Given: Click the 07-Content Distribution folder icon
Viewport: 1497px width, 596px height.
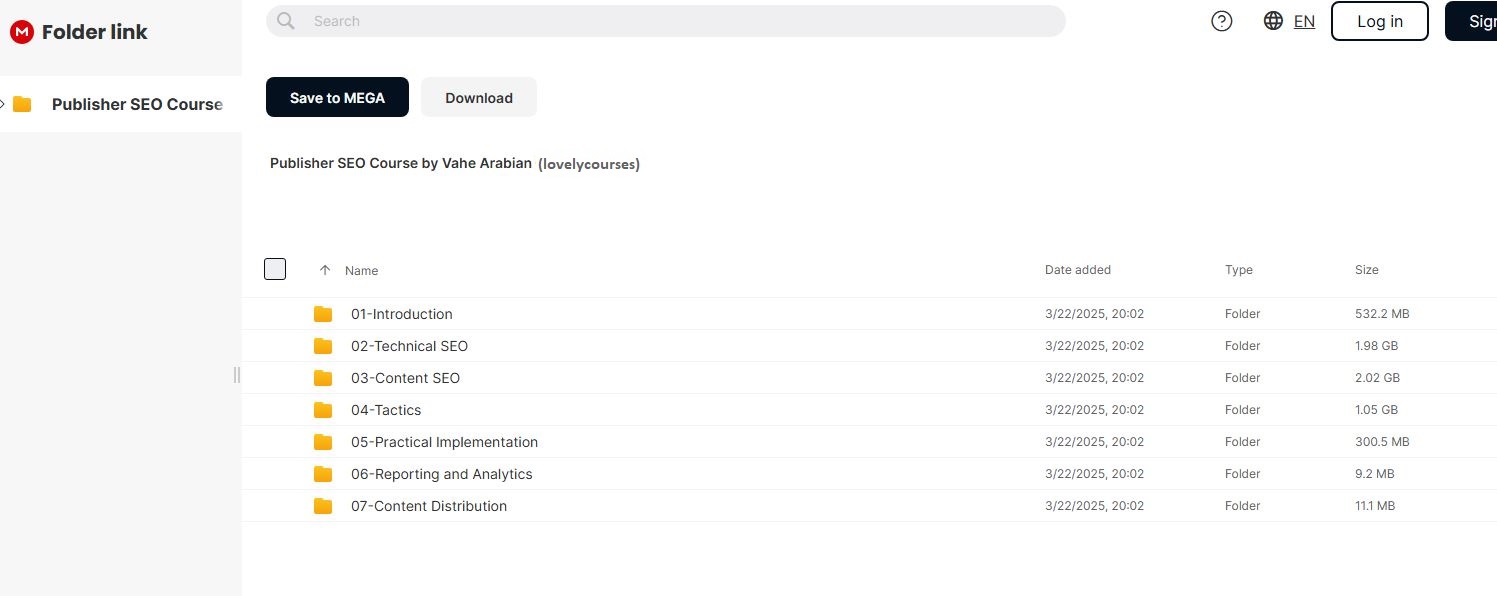Looking at the screenshot, I should (x=323, y=506).
